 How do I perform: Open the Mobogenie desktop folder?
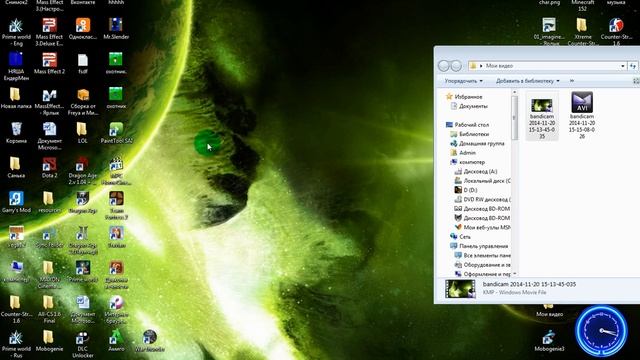pos(49,341)
